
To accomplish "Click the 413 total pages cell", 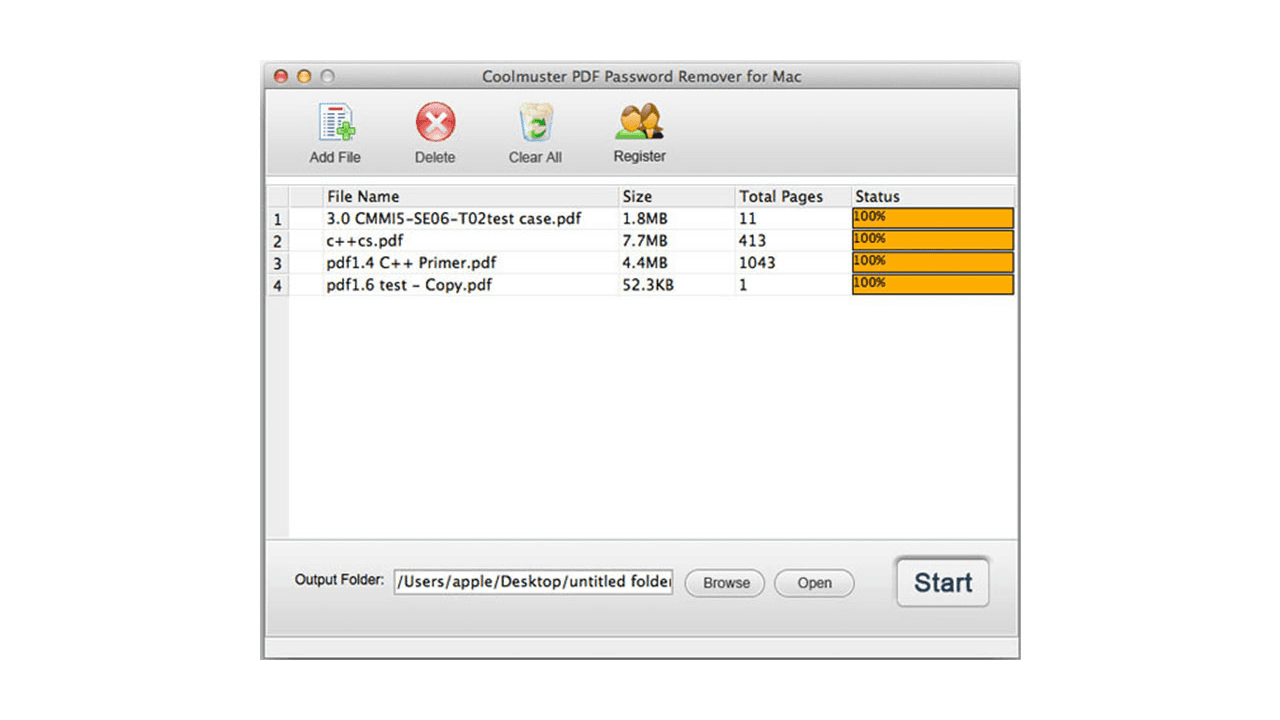I will coord(793,240).
